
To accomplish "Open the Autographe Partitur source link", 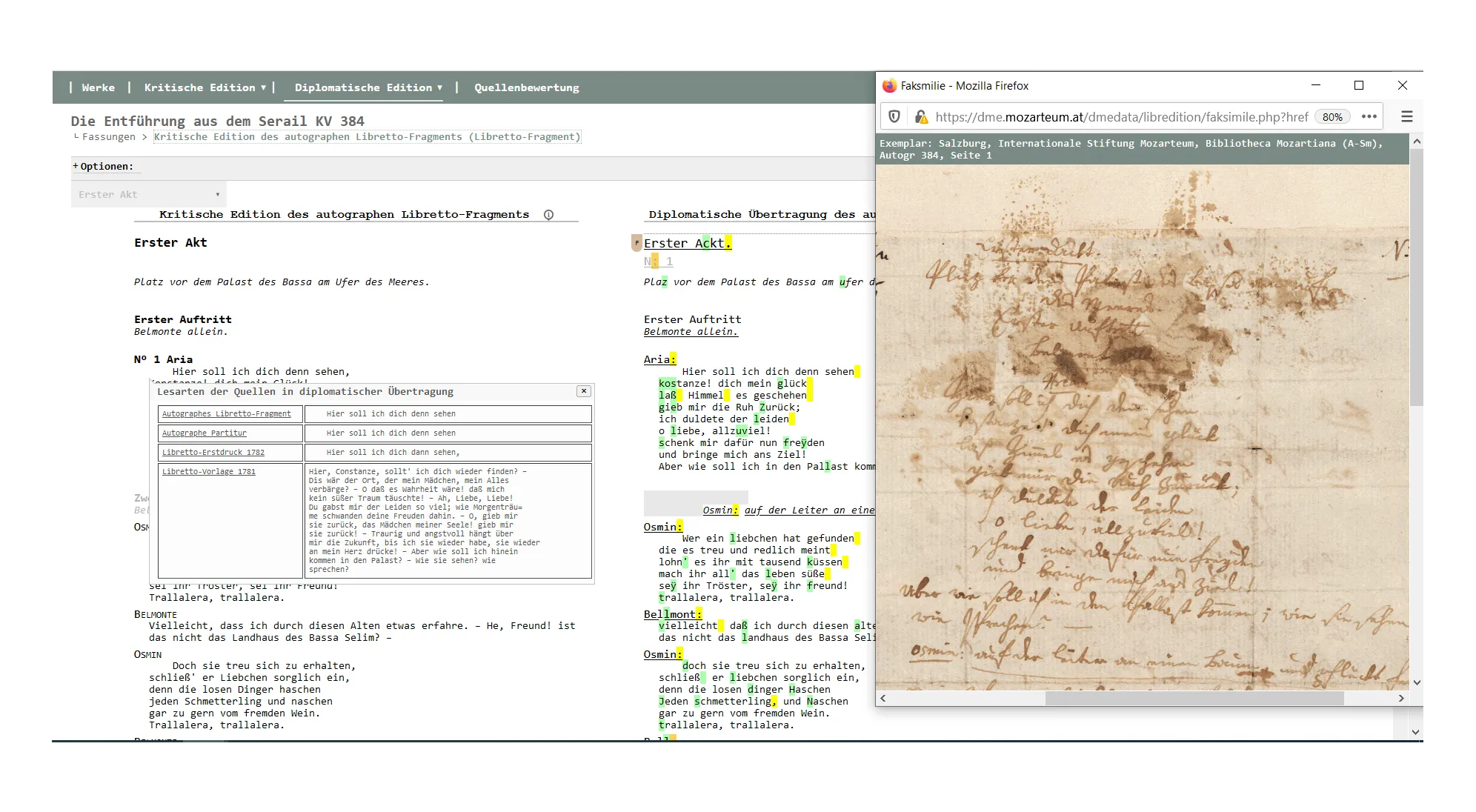I will [x=204, y=433].
